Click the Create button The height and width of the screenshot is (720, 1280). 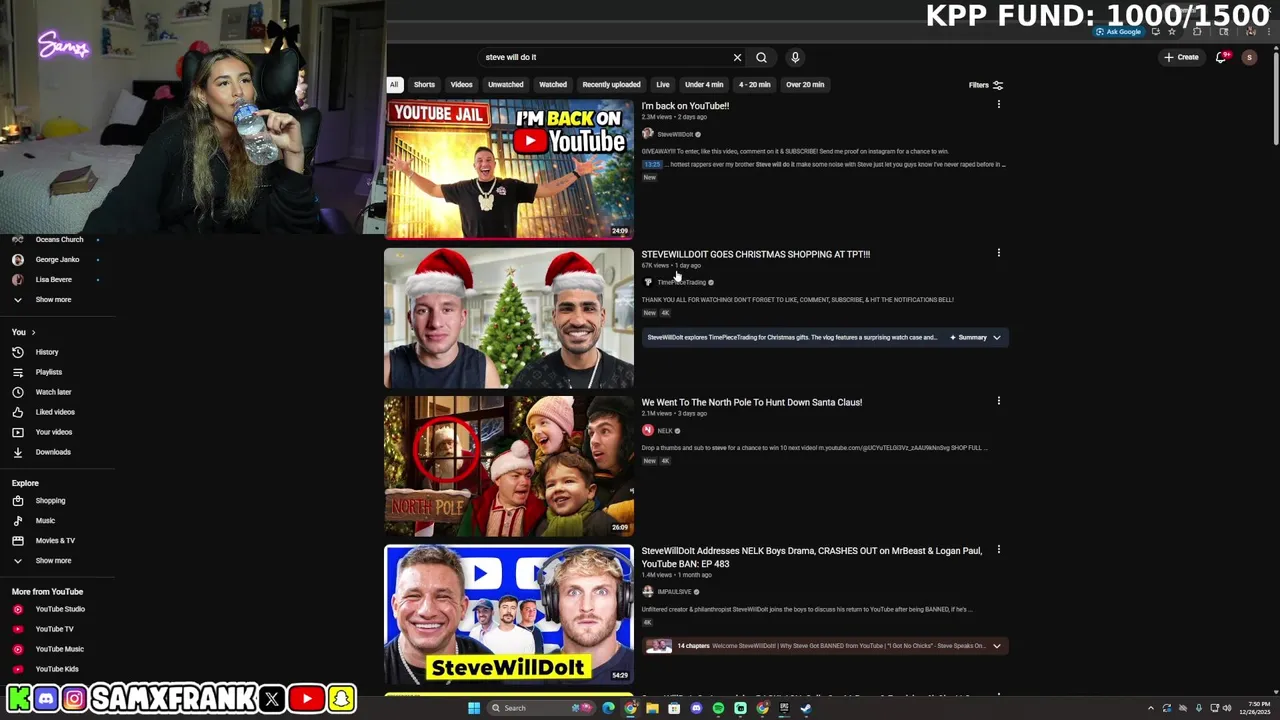point(1181,57)
